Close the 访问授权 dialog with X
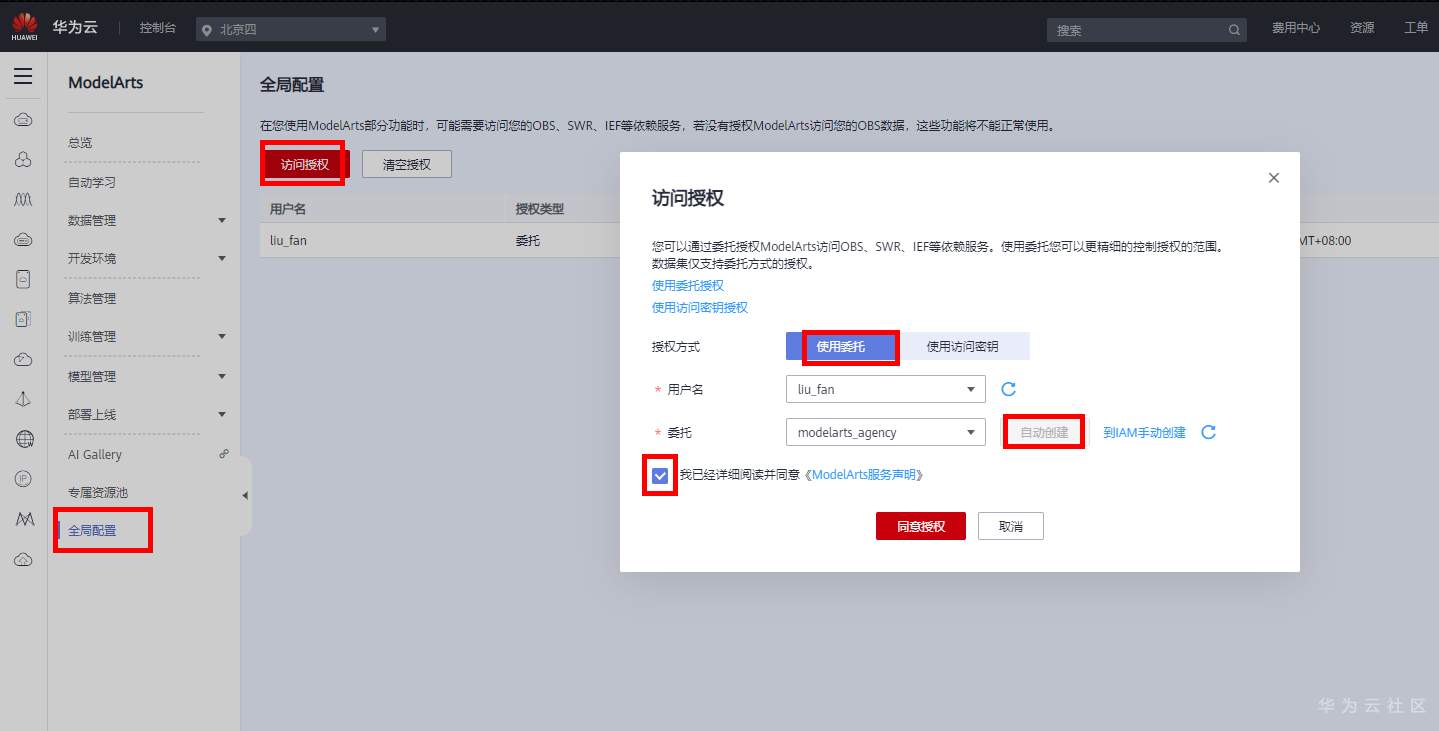 [1273, 178]
